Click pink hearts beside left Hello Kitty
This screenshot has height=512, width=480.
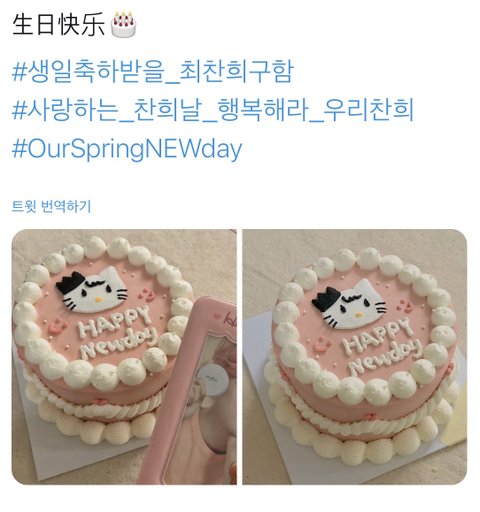click(146, 294)
